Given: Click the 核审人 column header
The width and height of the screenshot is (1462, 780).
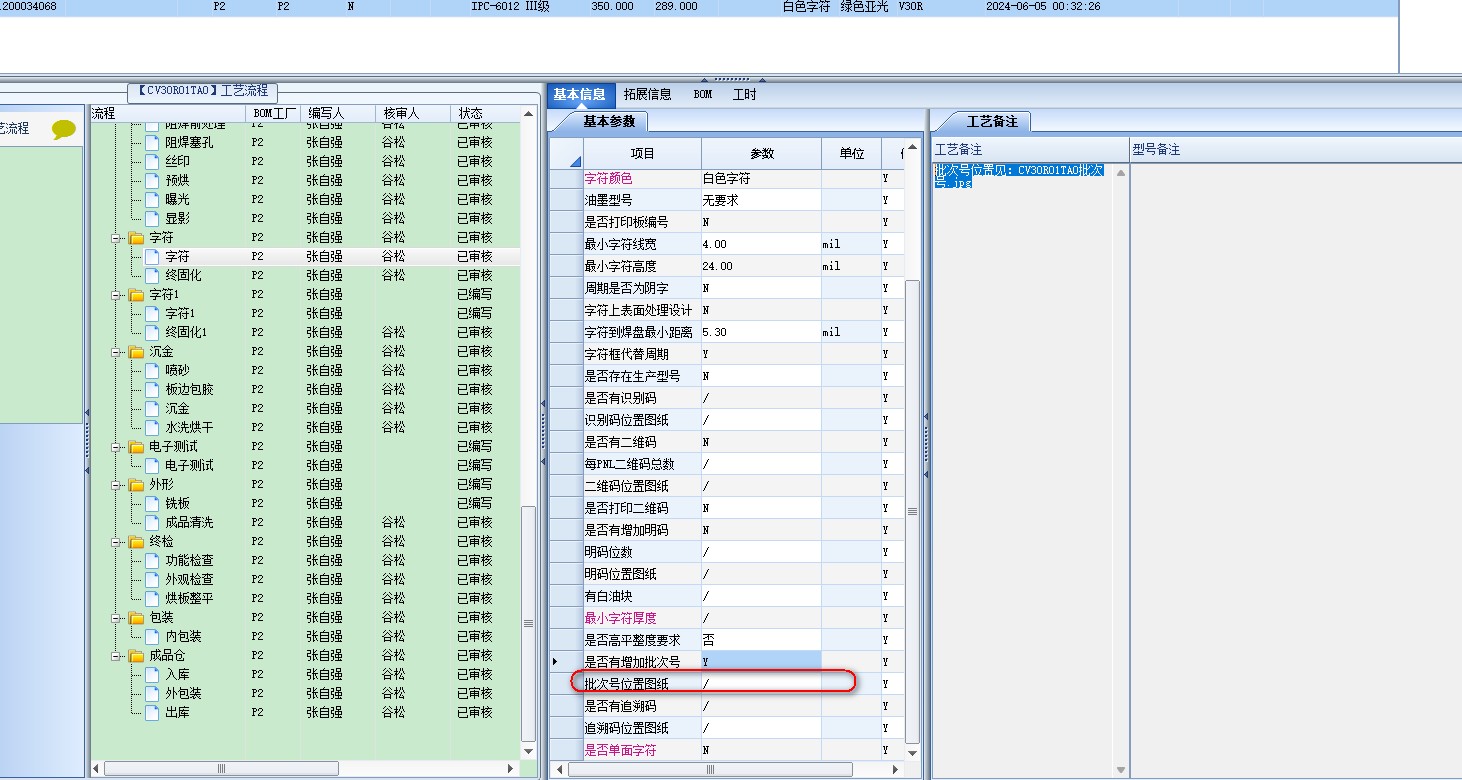Looking at the screenshot, I should pos(412,114).
